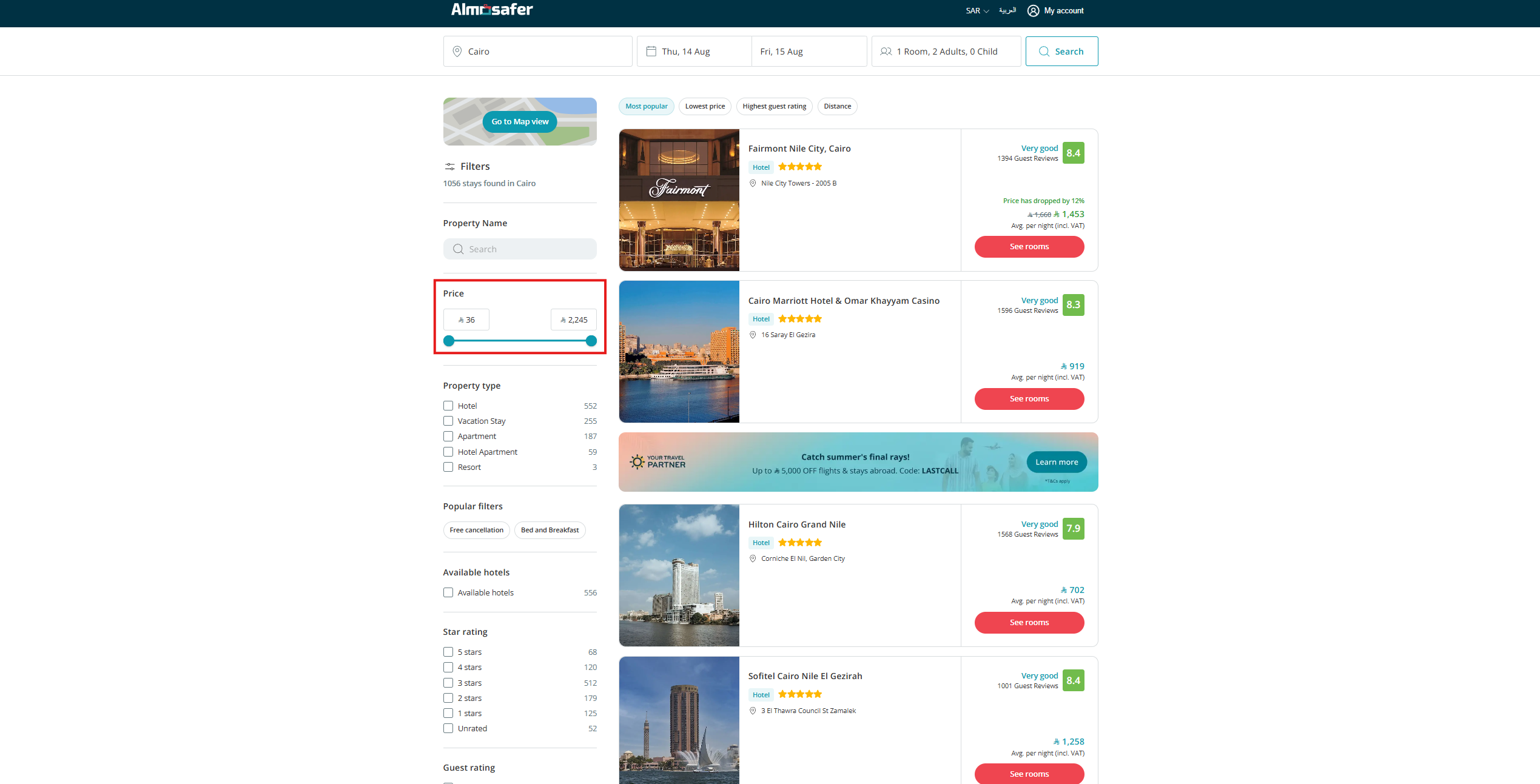Sort by Highest guest rating
This screenshot has height=784, width=1540.
click(x=774, y=106)
